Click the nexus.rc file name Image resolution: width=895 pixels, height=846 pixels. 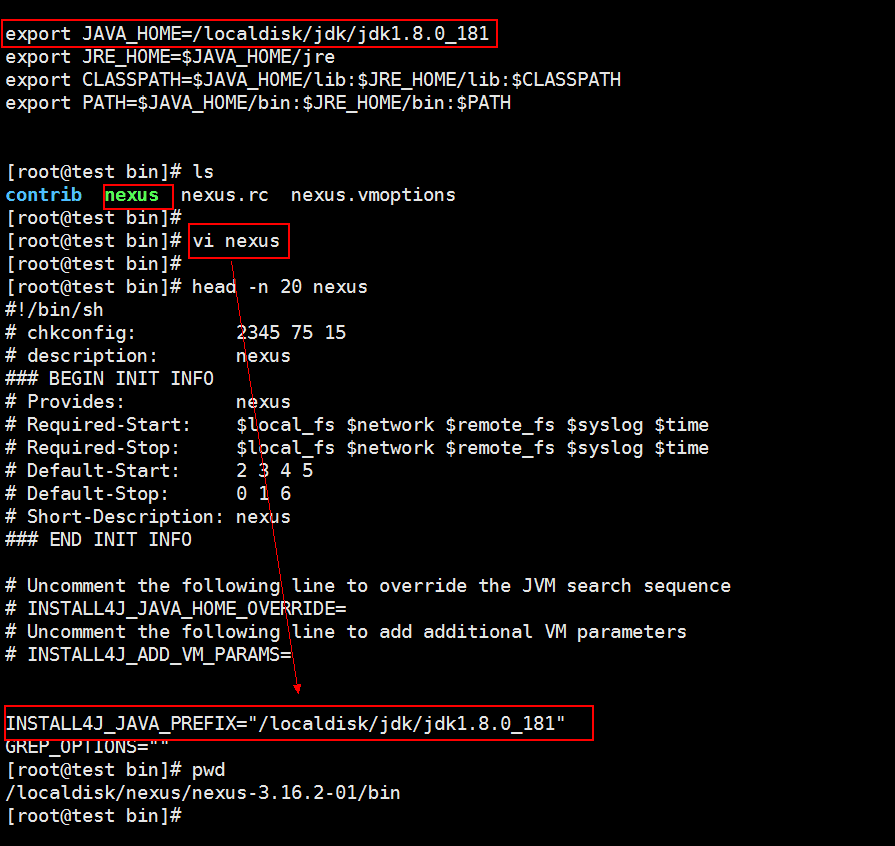tap(224, 195)
